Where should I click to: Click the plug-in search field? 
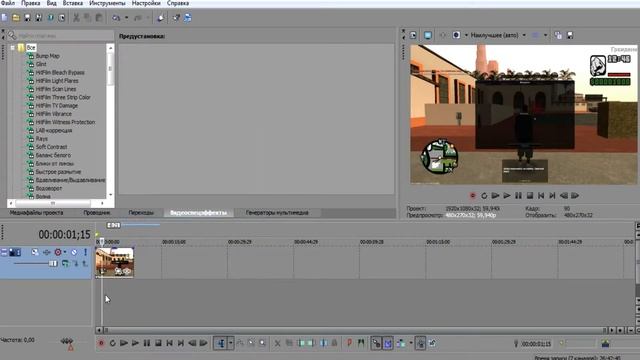[x=65, y=36]
